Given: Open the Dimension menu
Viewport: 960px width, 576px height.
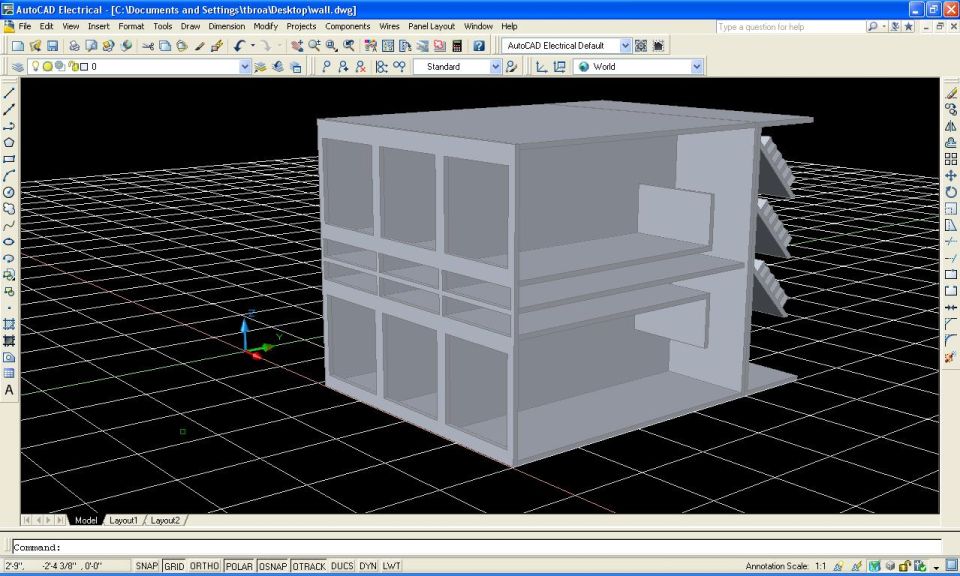Looking at the screenshot, I should (x=227, y=26).
